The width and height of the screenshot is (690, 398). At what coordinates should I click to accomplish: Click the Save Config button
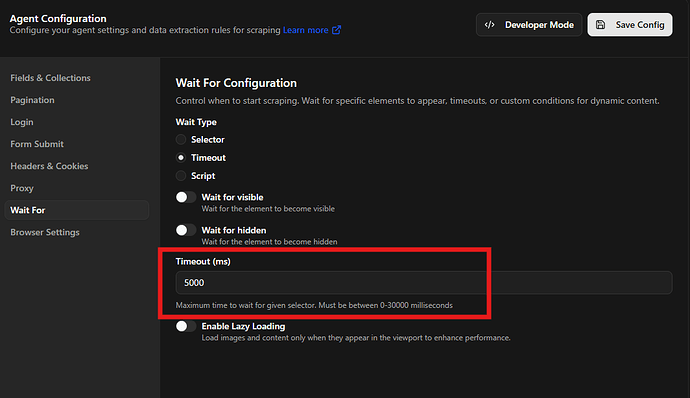tap(630, 25)
